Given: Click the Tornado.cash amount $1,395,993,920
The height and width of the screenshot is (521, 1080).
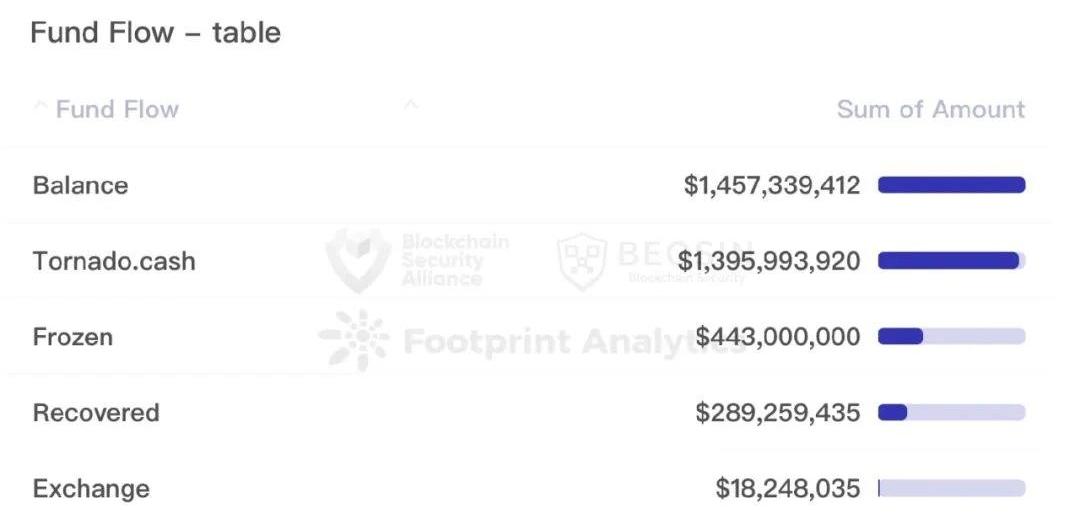Looking at the screenshot, I should (x=768, y=261).
